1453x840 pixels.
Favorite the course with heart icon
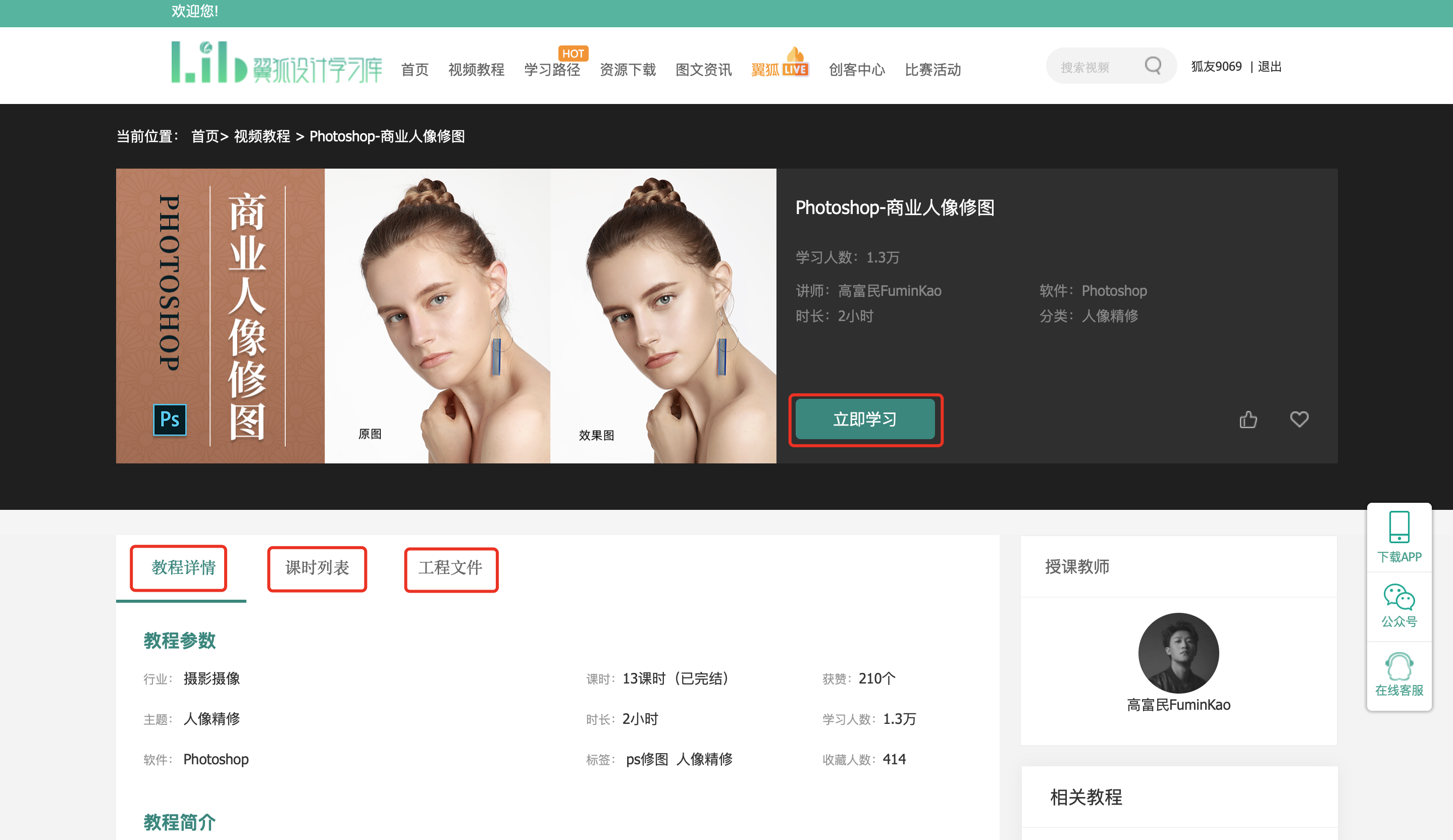[x=1299, y=419]
